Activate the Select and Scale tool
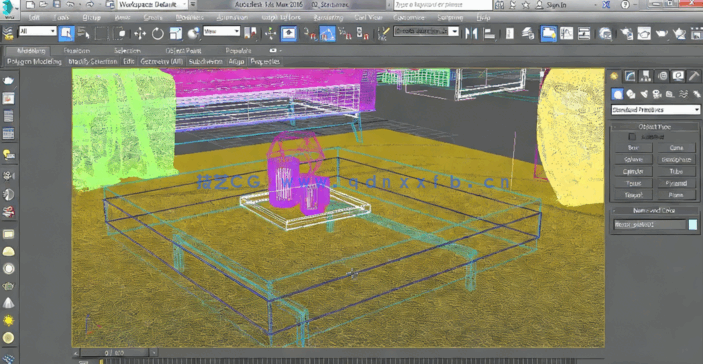Screen dimensions: 703x364 click(176, 34)
